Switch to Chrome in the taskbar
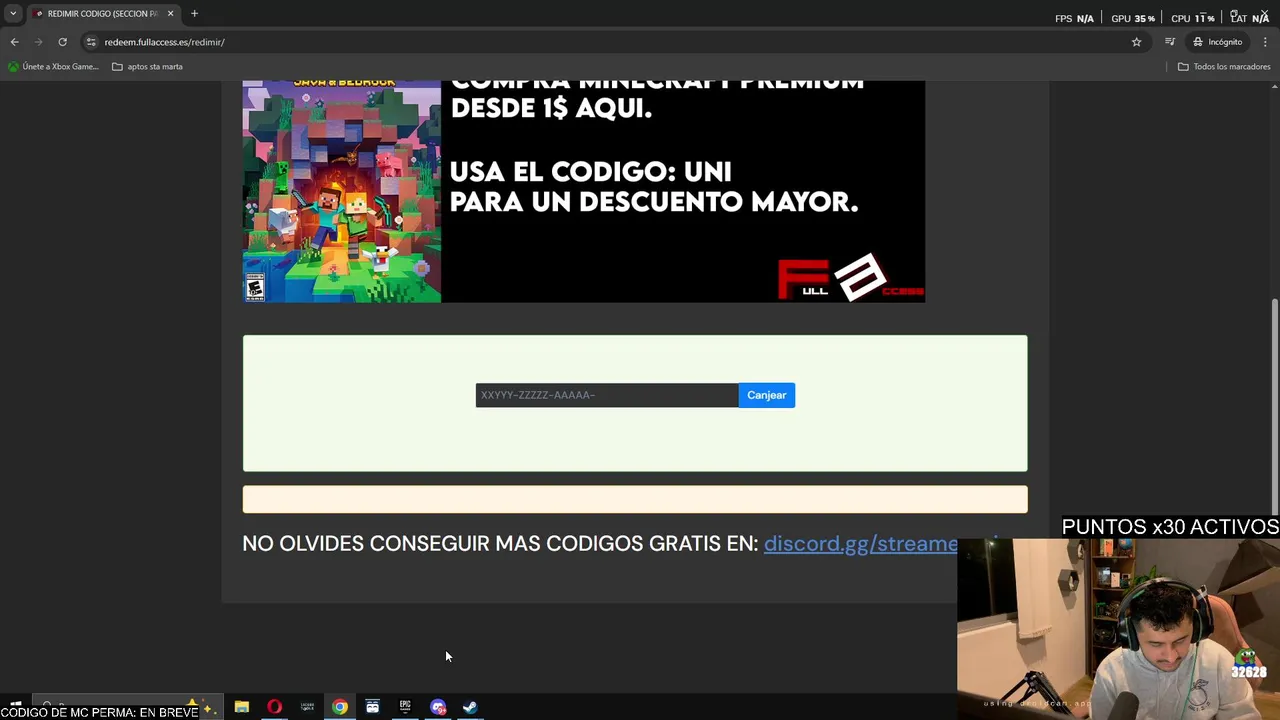 tap(340, 707)
